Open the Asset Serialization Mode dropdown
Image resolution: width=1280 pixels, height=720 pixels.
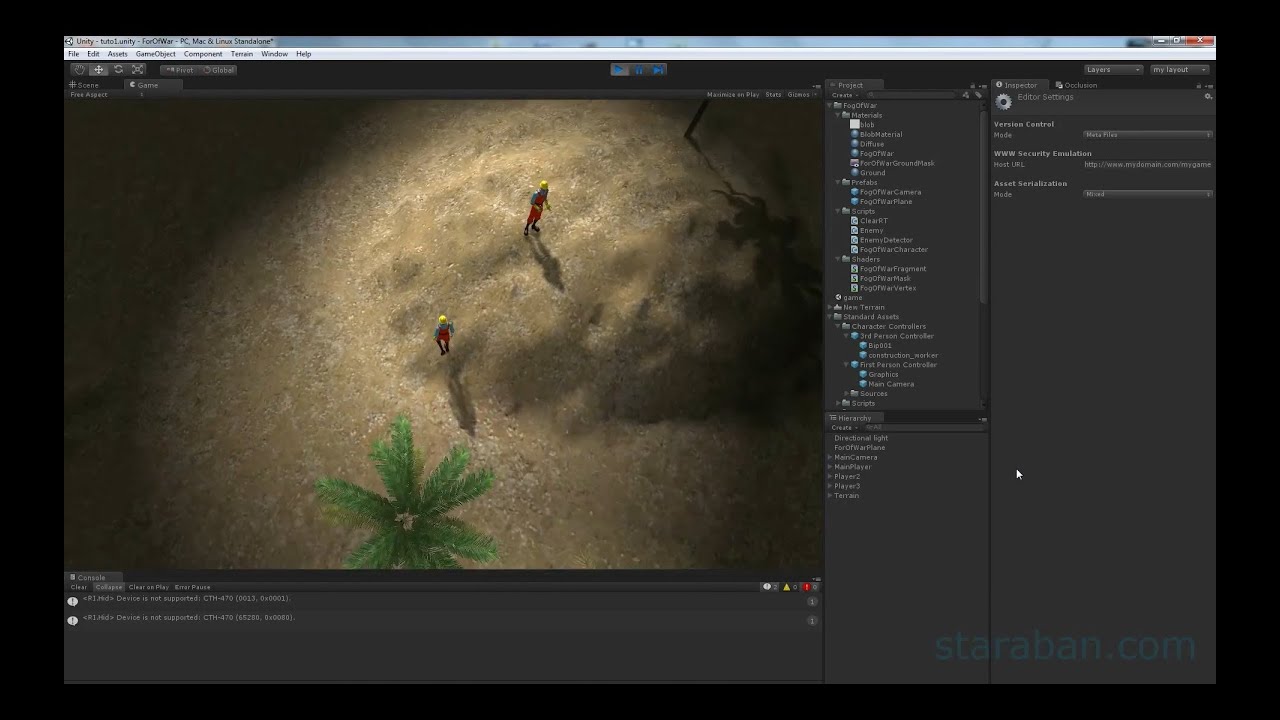[1147, 194]
